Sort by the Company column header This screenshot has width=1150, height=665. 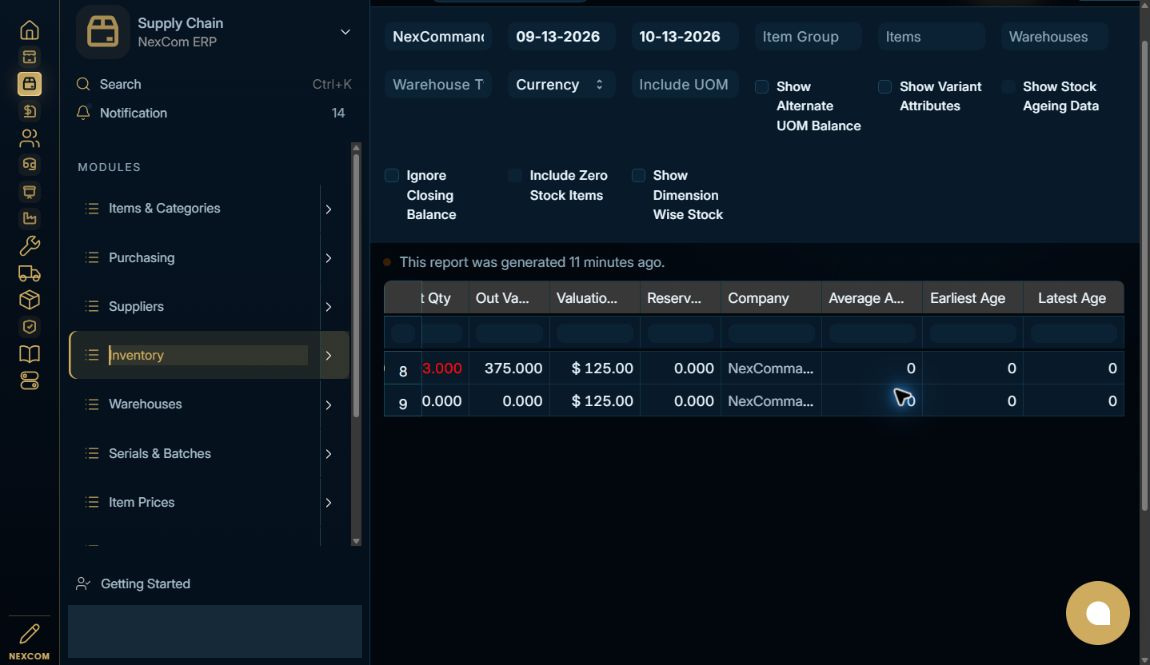click(771, 298)
